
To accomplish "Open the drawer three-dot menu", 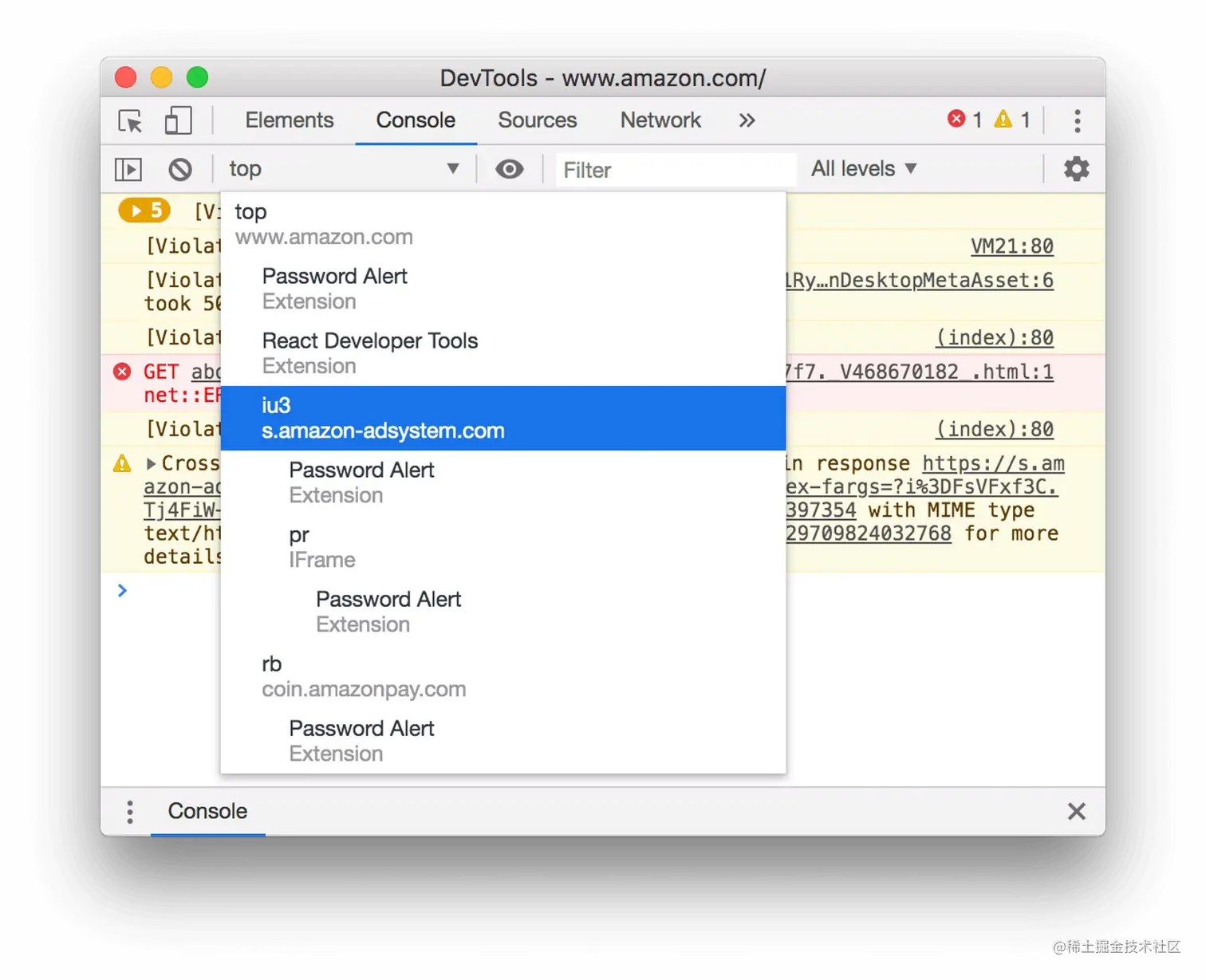I will coord(130,812).
